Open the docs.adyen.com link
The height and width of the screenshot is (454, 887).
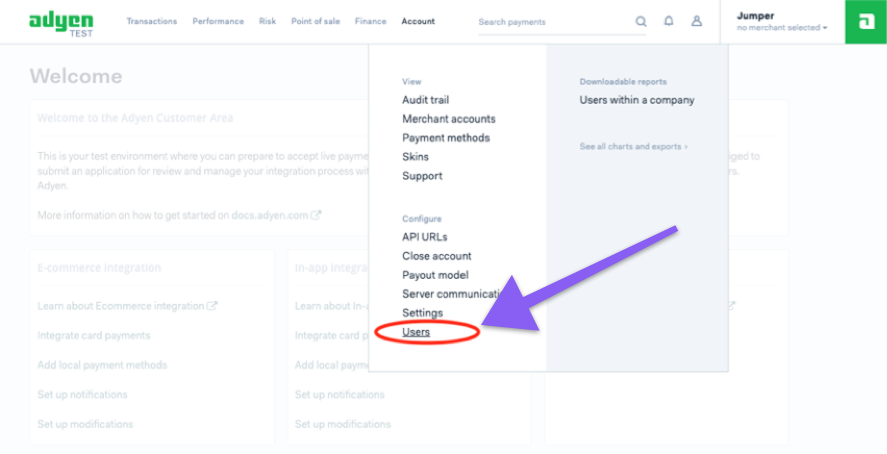click(x=270, y=215)
